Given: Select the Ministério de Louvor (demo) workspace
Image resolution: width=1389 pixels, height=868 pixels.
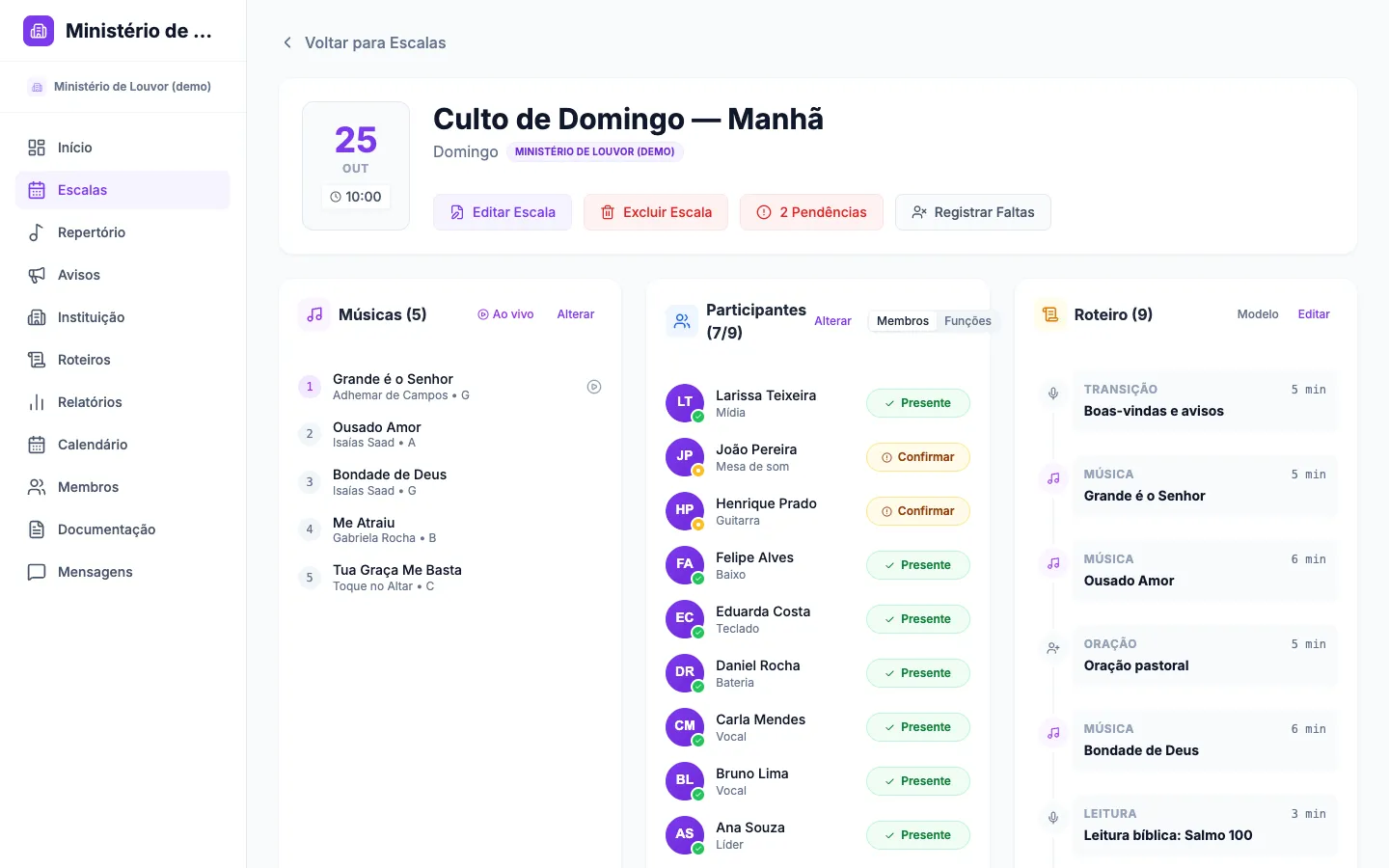Looking at the screenshot, I should tap(123, 87).
